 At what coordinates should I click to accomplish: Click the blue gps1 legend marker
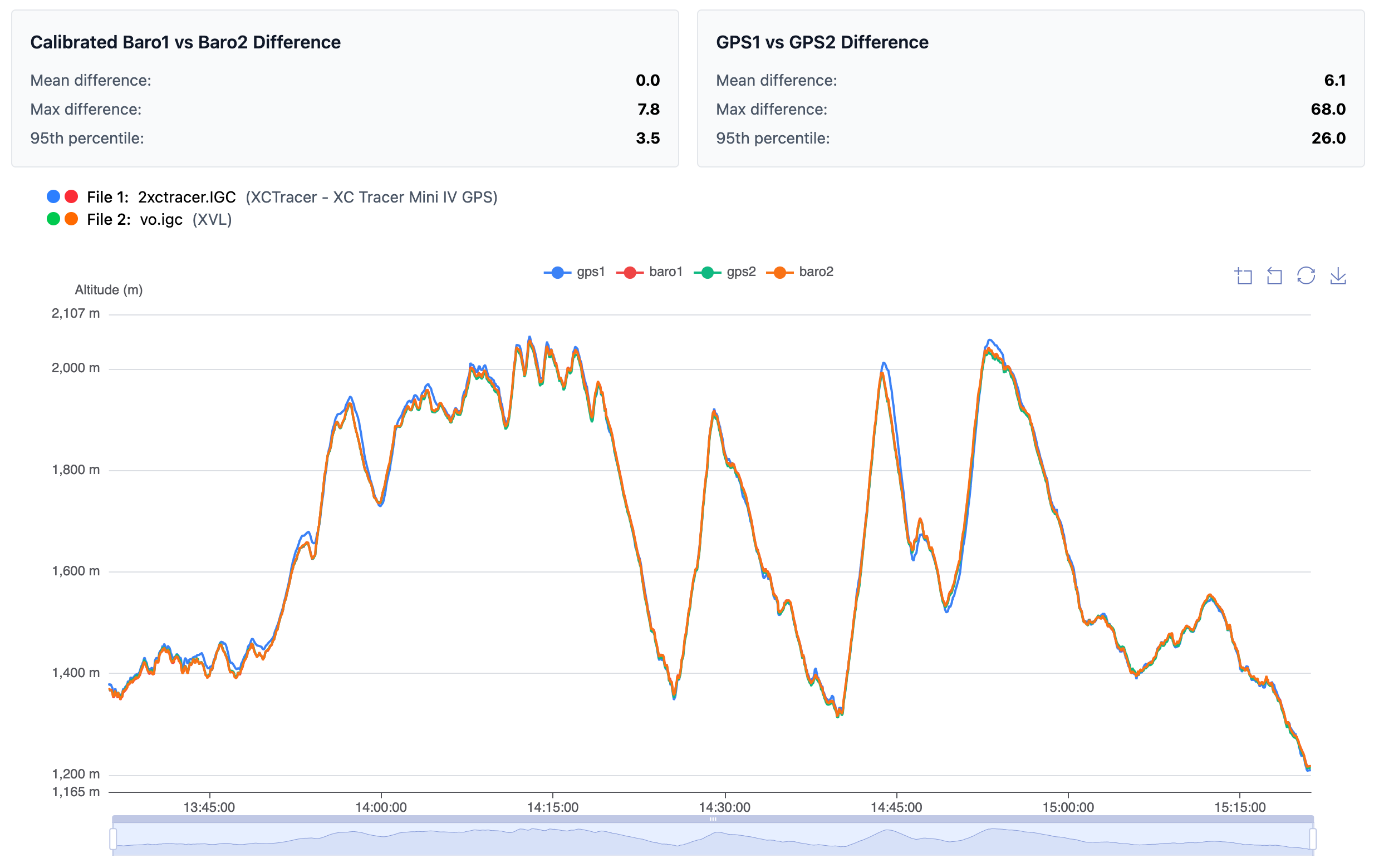pos(557,273)
